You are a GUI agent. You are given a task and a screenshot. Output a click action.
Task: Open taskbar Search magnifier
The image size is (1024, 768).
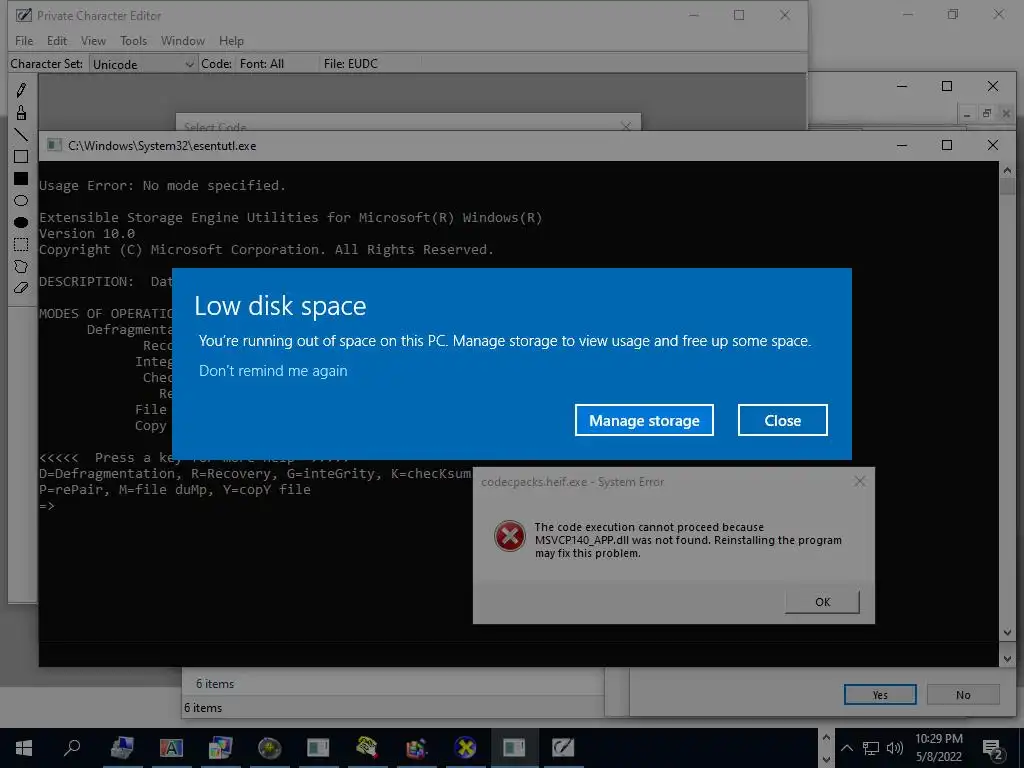click(x=72, y=748)
